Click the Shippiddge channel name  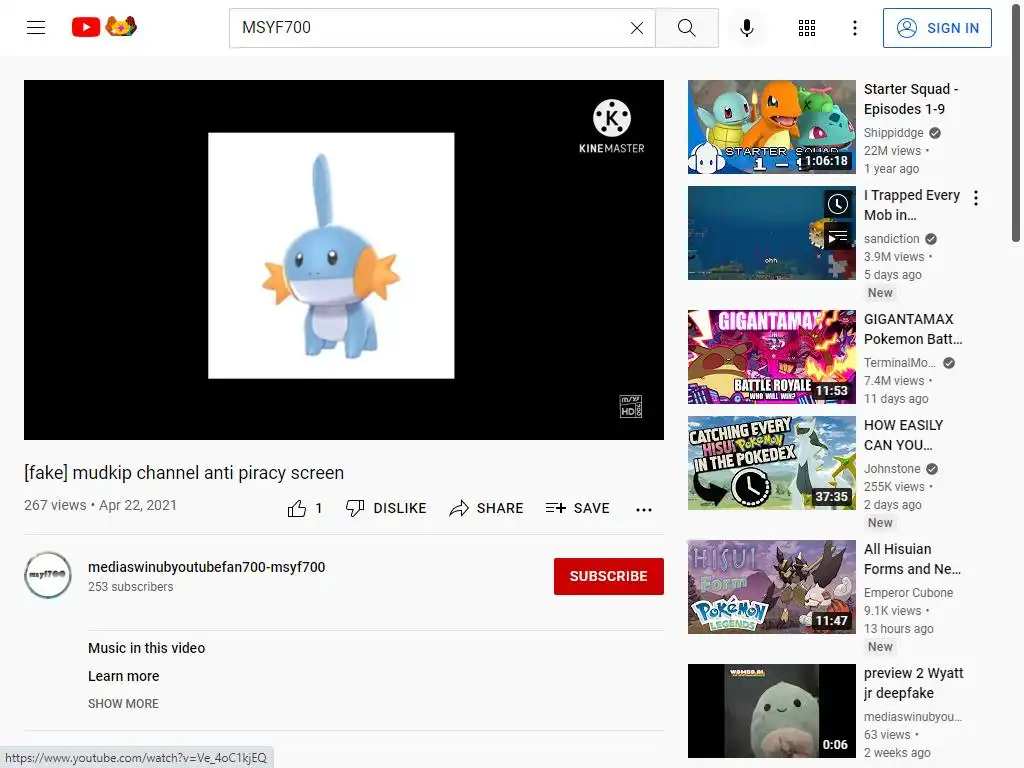tap(893, 133)
